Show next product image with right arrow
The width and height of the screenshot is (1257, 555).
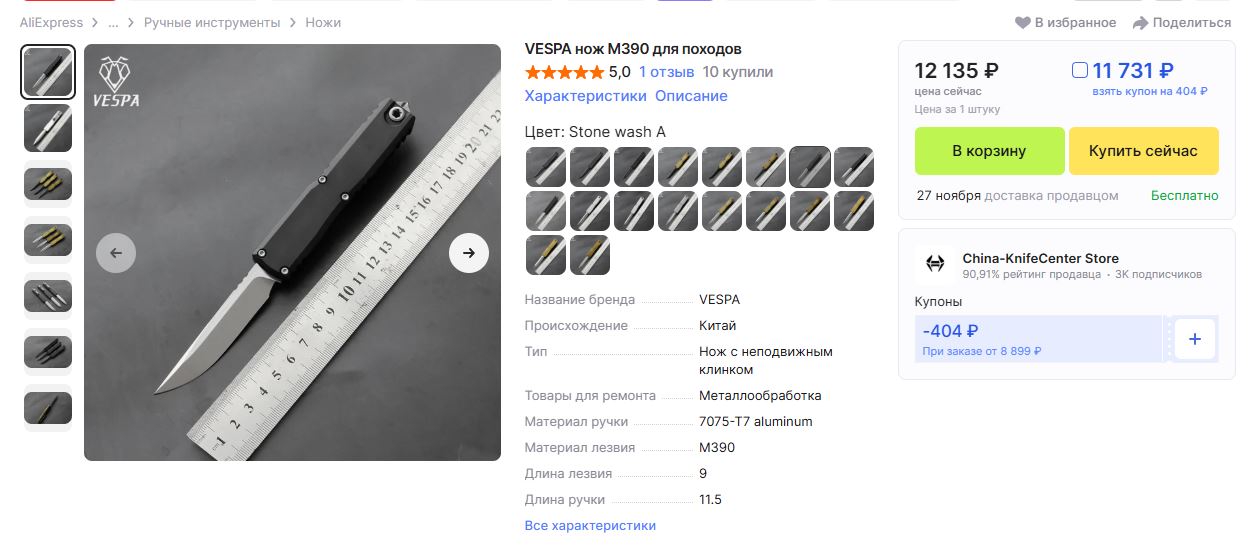(x=469, y=253)
